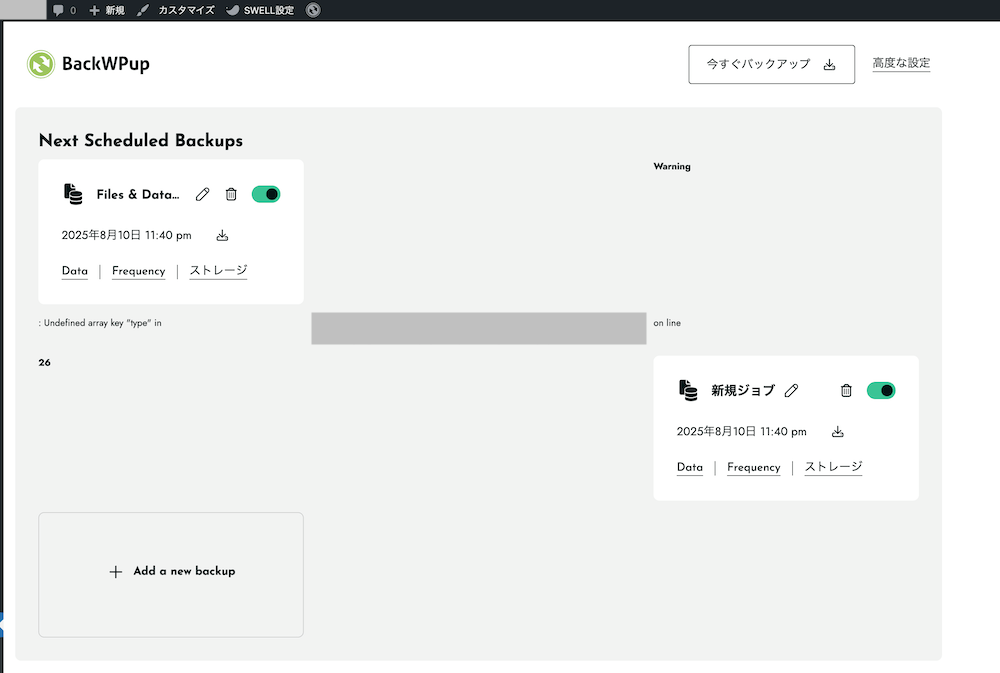Click the error line number 26

click(45, 362)
